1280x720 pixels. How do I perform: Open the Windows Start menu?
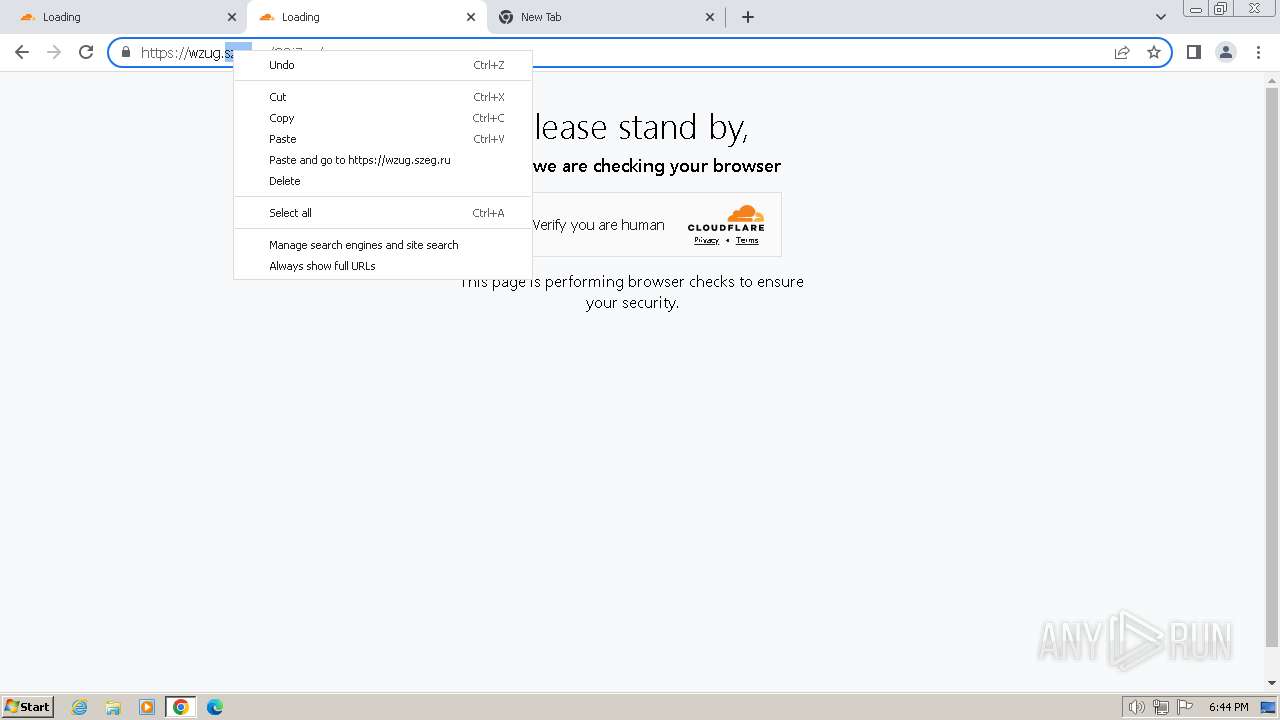27,707
